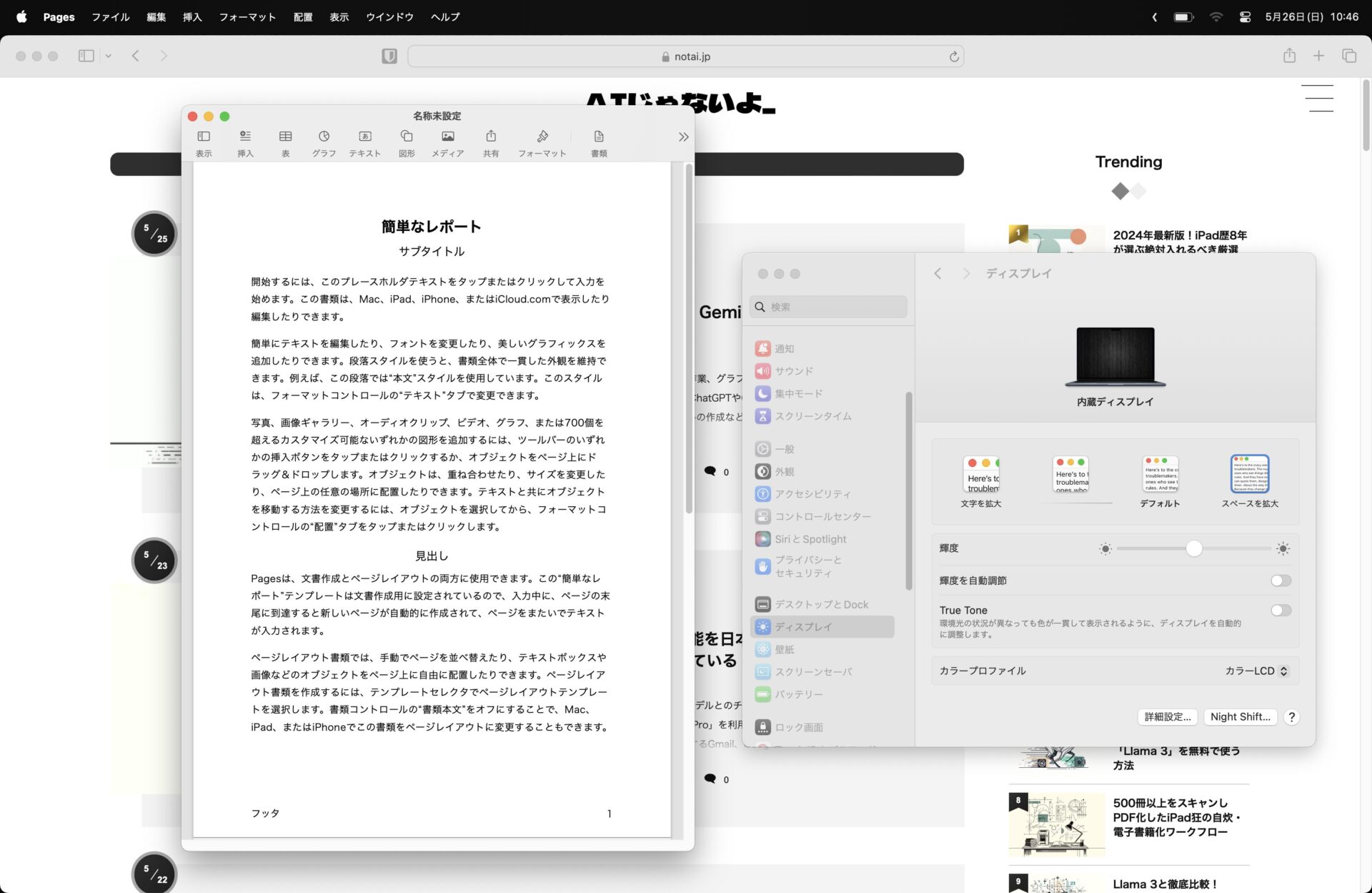The width and height of the screenshot is (1372, 893).
Task: Toggle 輝度を自動調節 switch
Action: 1281,581
